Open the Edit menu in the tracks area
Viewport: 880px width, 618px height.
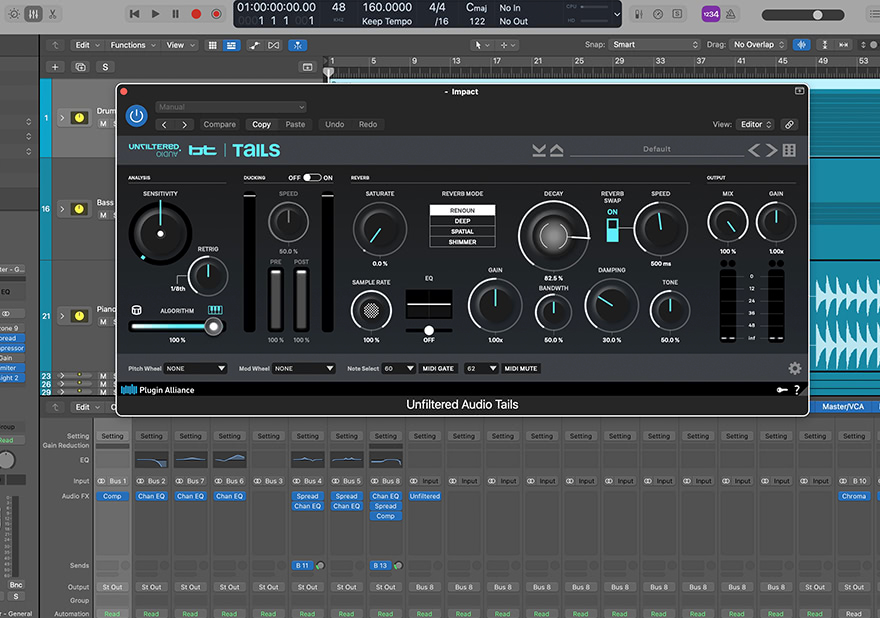[x=86, y=45]
